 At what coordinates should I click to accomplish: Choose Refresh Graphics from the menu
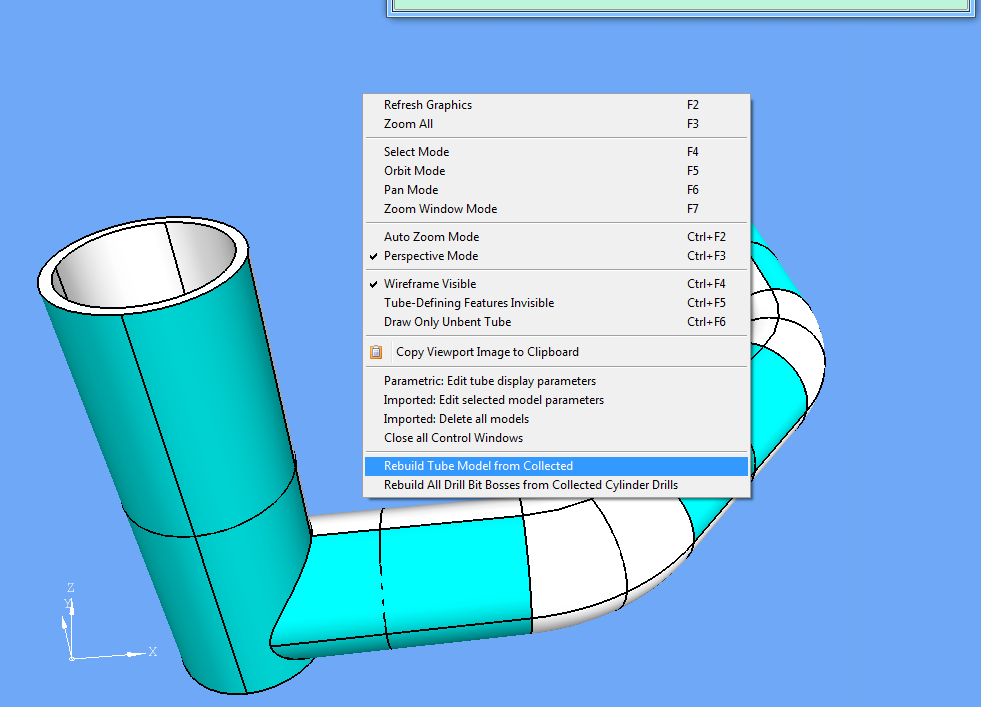pos(427,105)
